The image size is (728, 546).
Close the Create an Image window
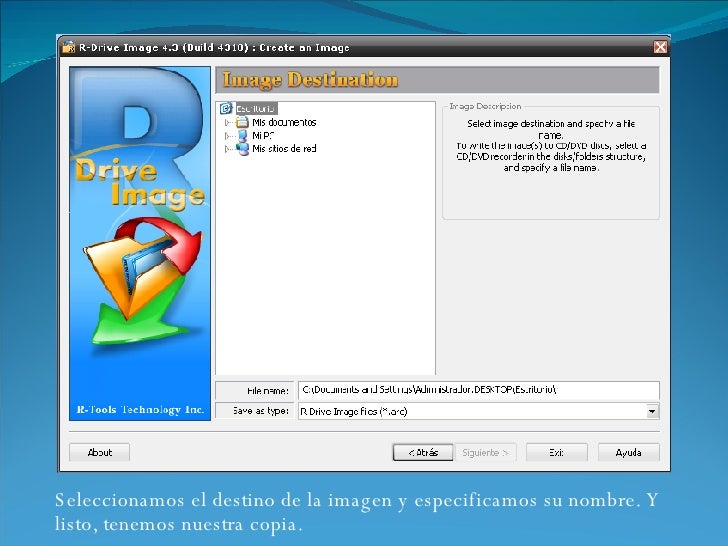tap(660, 47)
